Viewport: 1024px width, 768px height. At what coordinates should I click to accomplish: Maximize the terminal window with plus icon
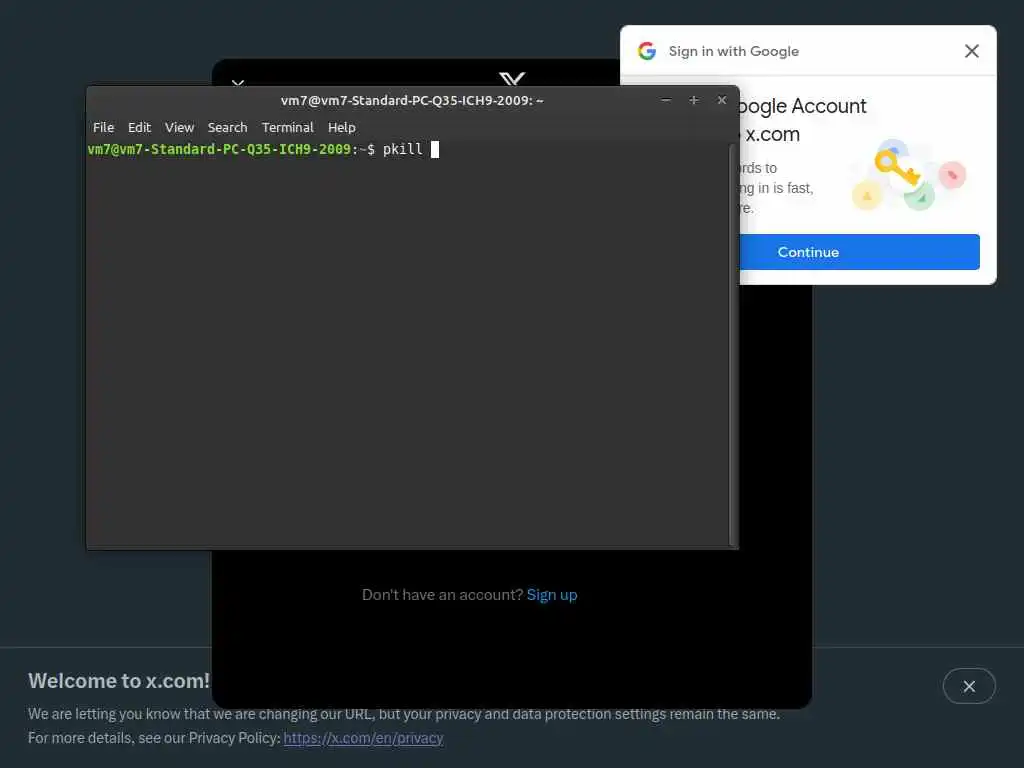coord(694,100)
